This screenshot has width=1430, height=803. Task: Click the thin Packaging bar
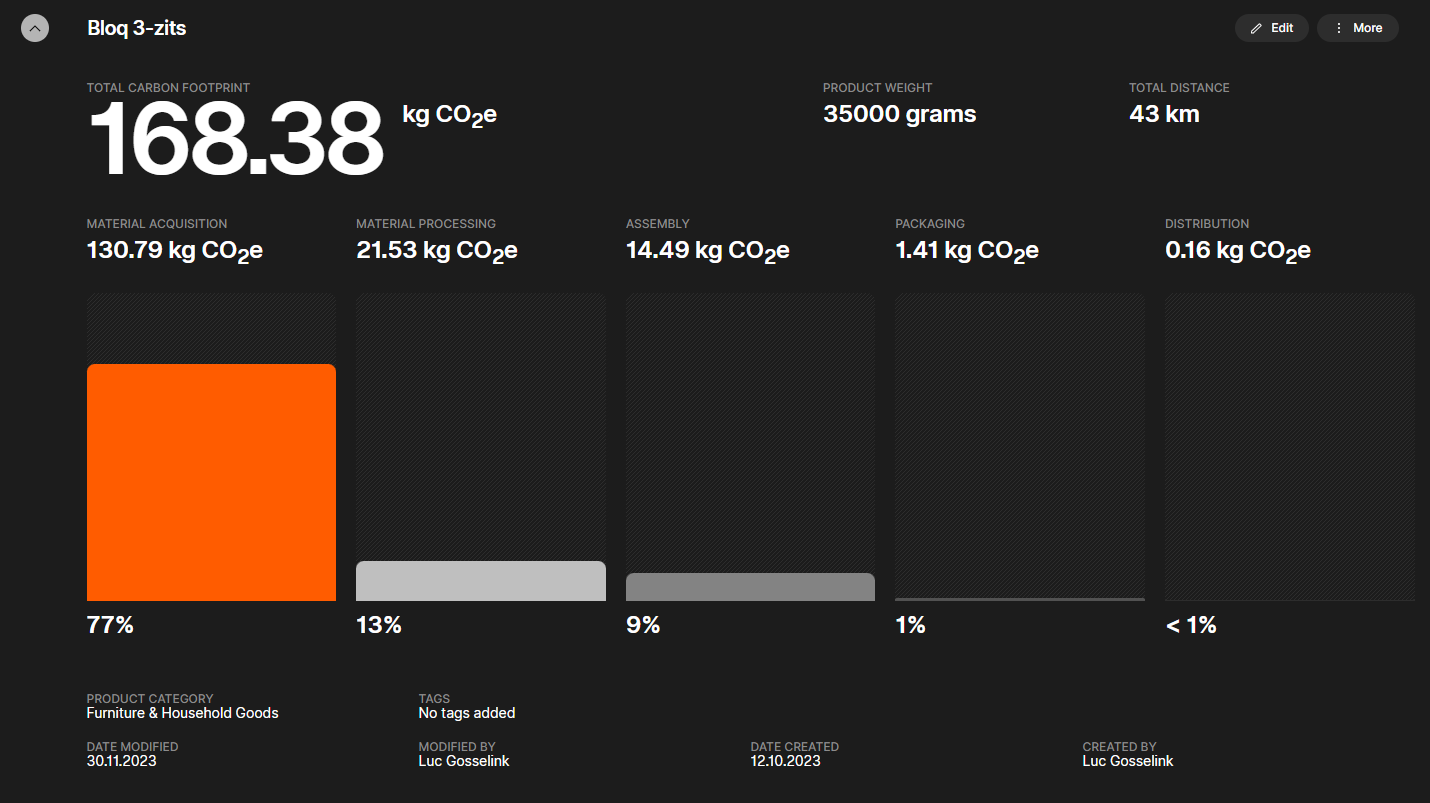[1019, 599]
